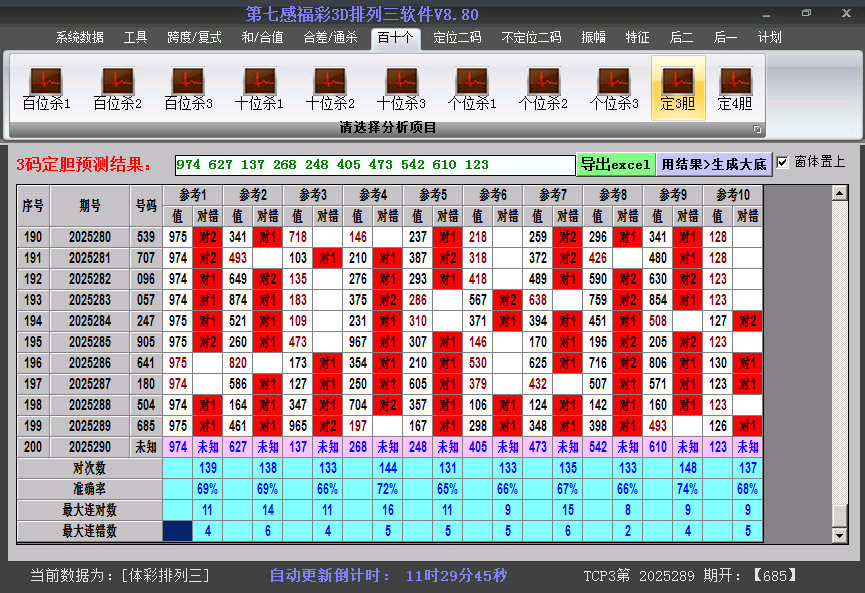The width and height of the screenshot is (865, 593).
Task: Open the 工具 menu
Action: [x=135, y=37]
